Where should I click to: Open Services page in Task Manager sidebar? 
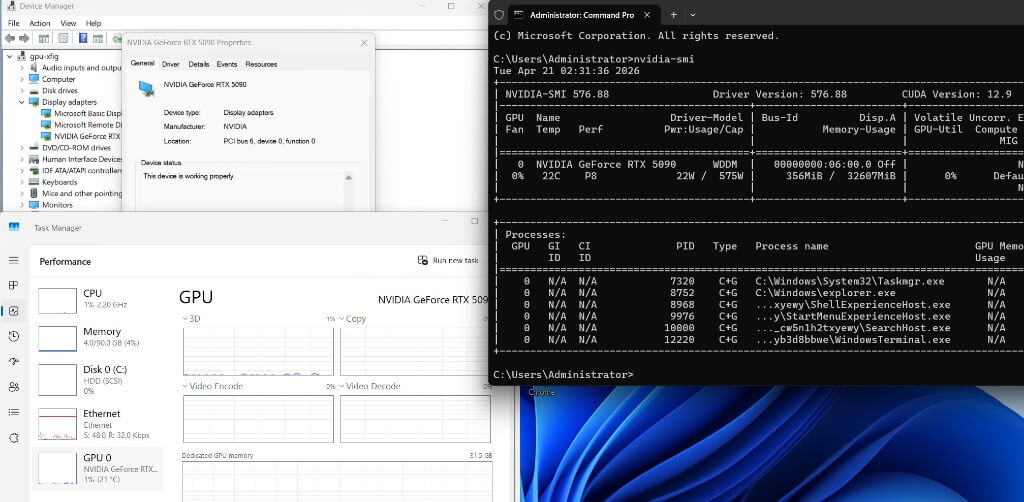coord(14,438)
